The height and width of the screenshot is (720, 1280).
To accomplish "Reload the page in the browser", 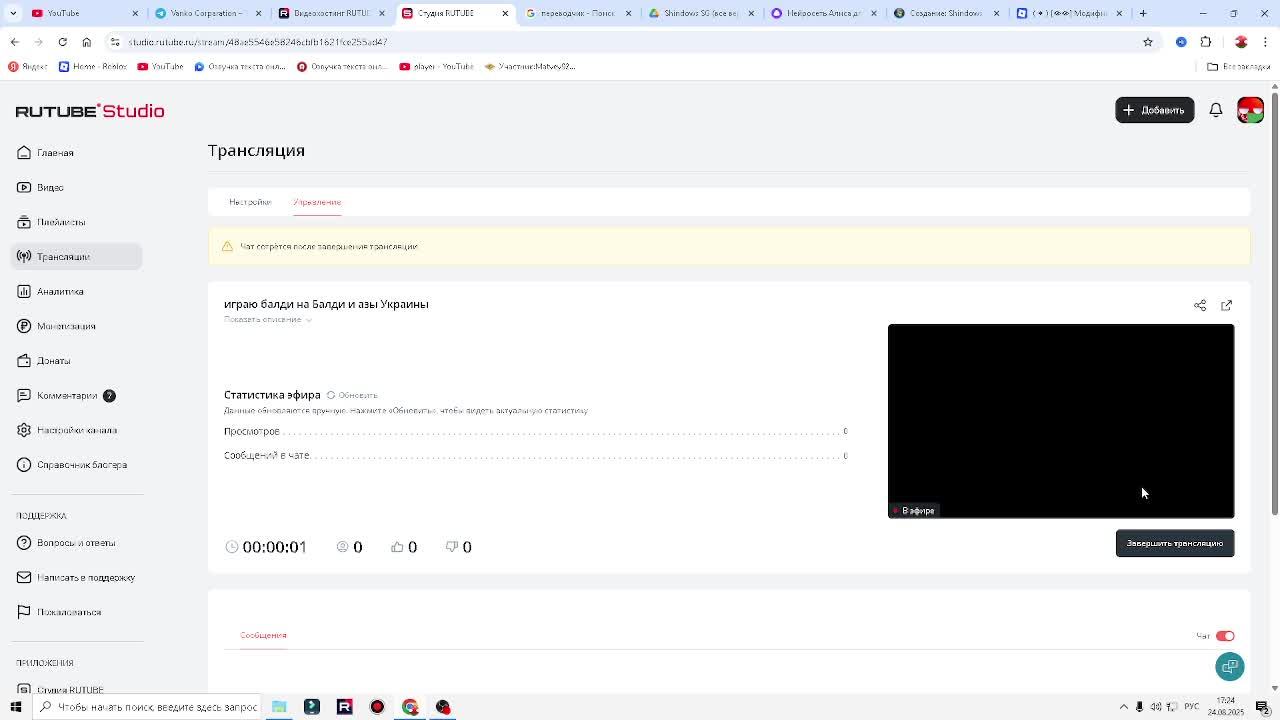I will click(62, 42).
